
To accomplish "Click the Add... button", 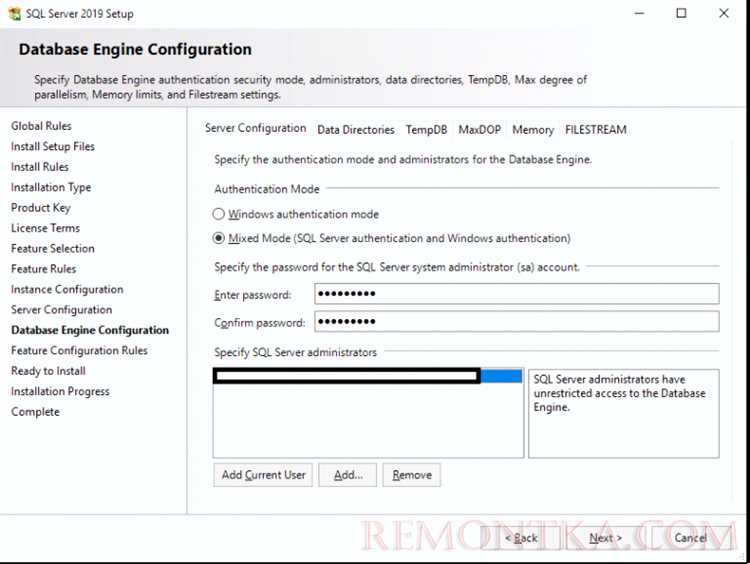I will [348, 475].
